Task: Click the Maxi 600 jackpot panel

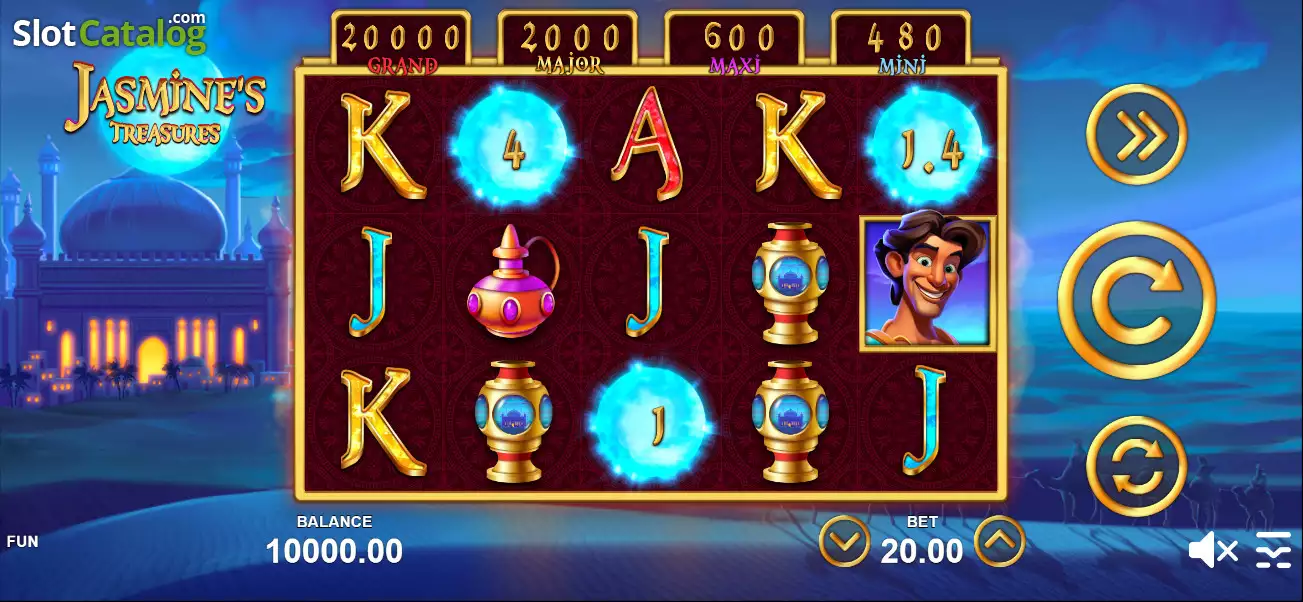Action: [x=735, y=44]
